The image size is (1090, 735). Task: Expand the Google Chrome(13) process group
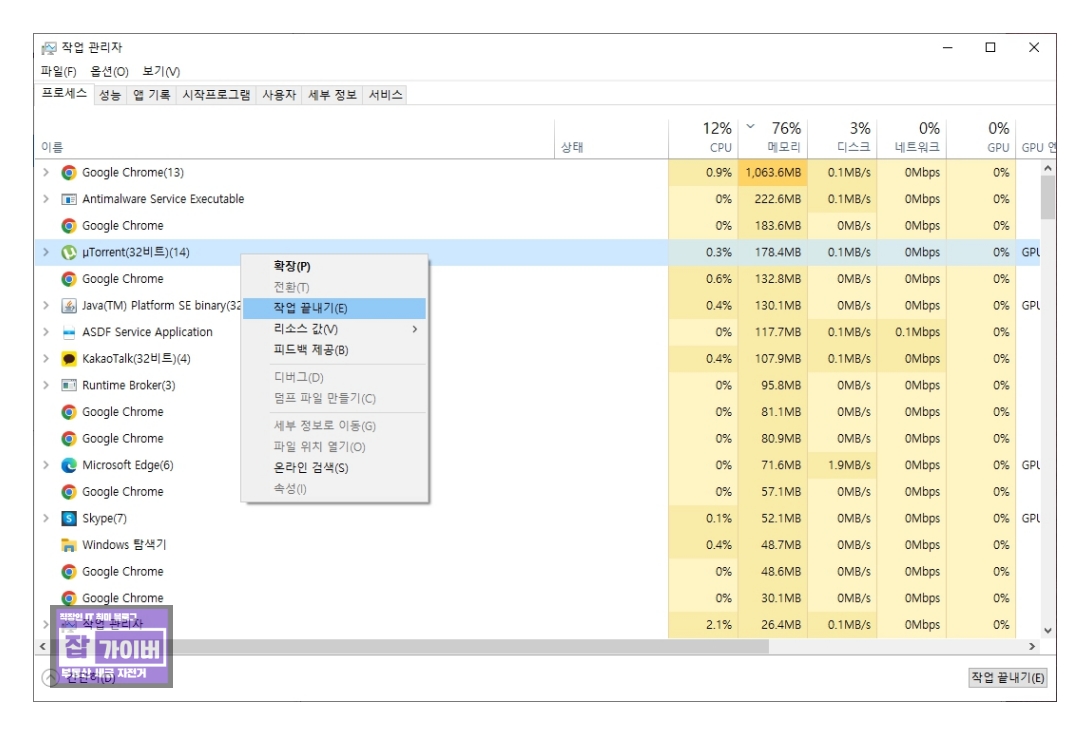coord(46,172)
